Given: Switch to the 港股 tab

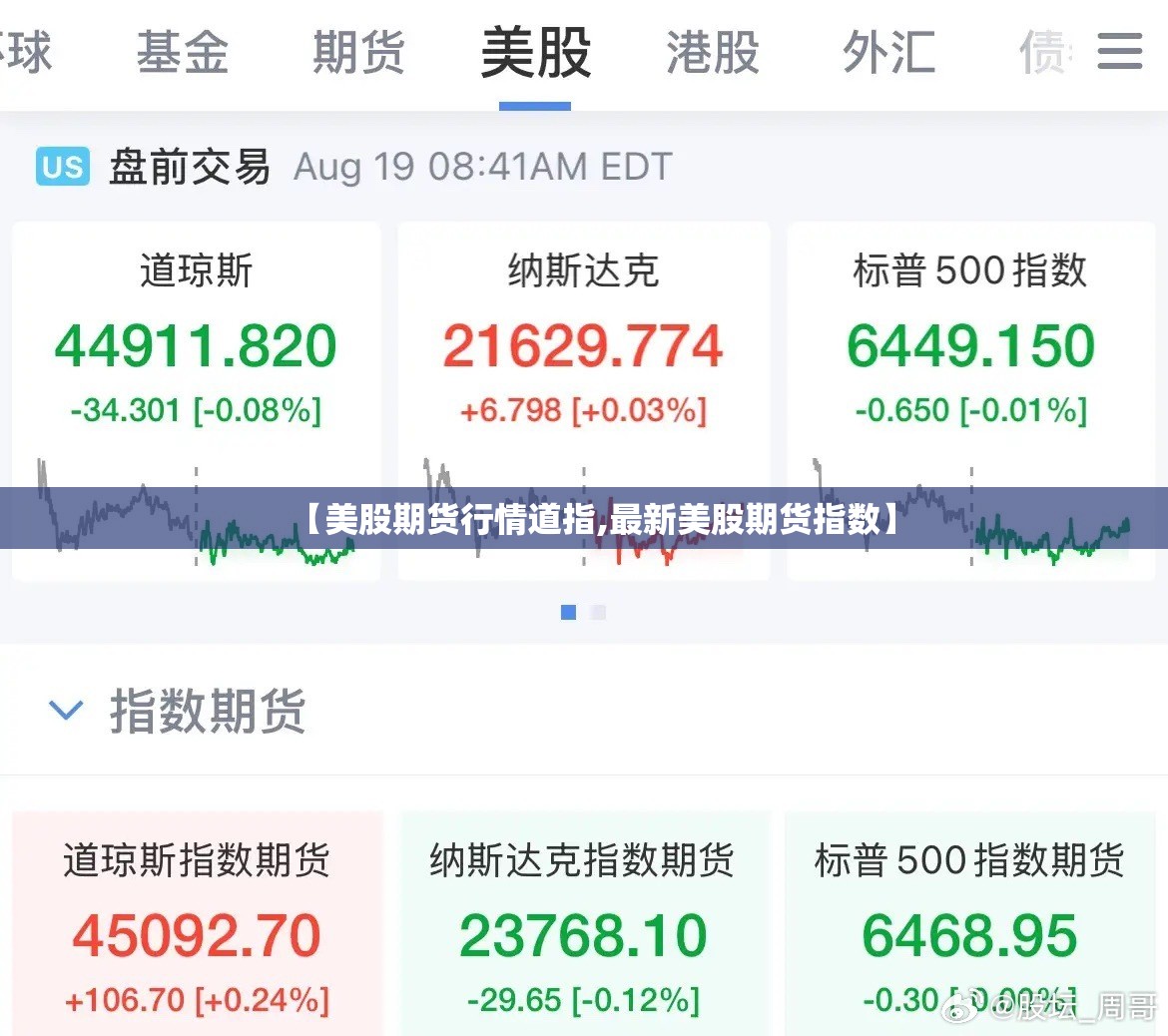Looking at the screenshot, I should pos(713,52).
